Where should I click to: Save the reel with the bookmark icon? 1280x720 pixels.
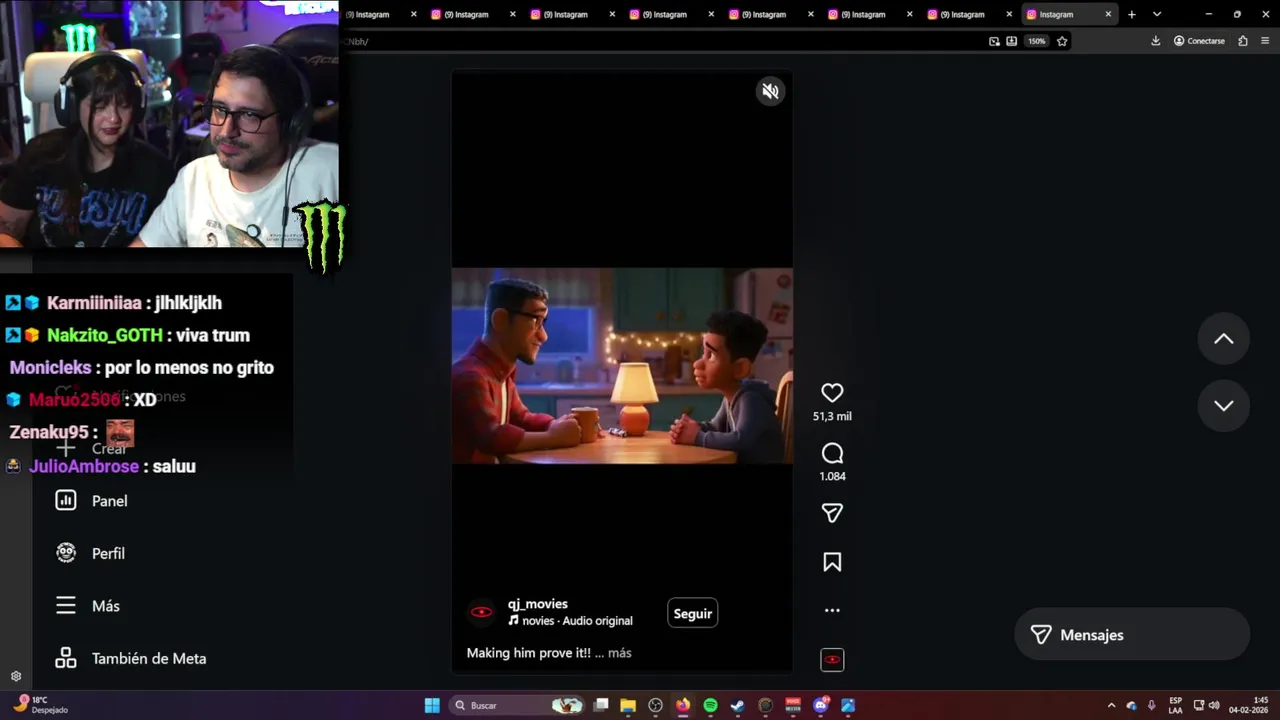point(832,562)
